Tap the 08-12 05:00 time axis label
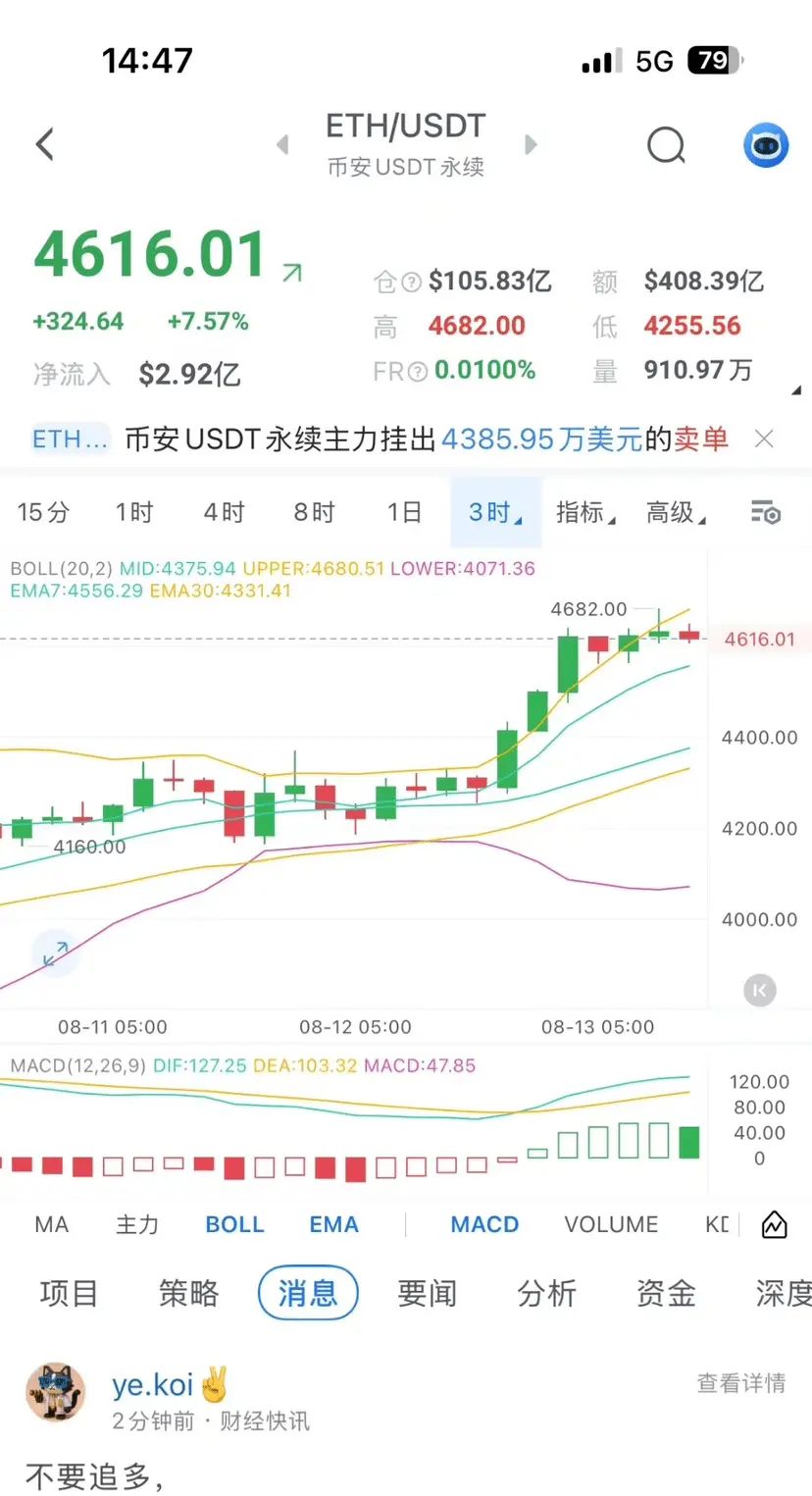 click(355, 1027)
